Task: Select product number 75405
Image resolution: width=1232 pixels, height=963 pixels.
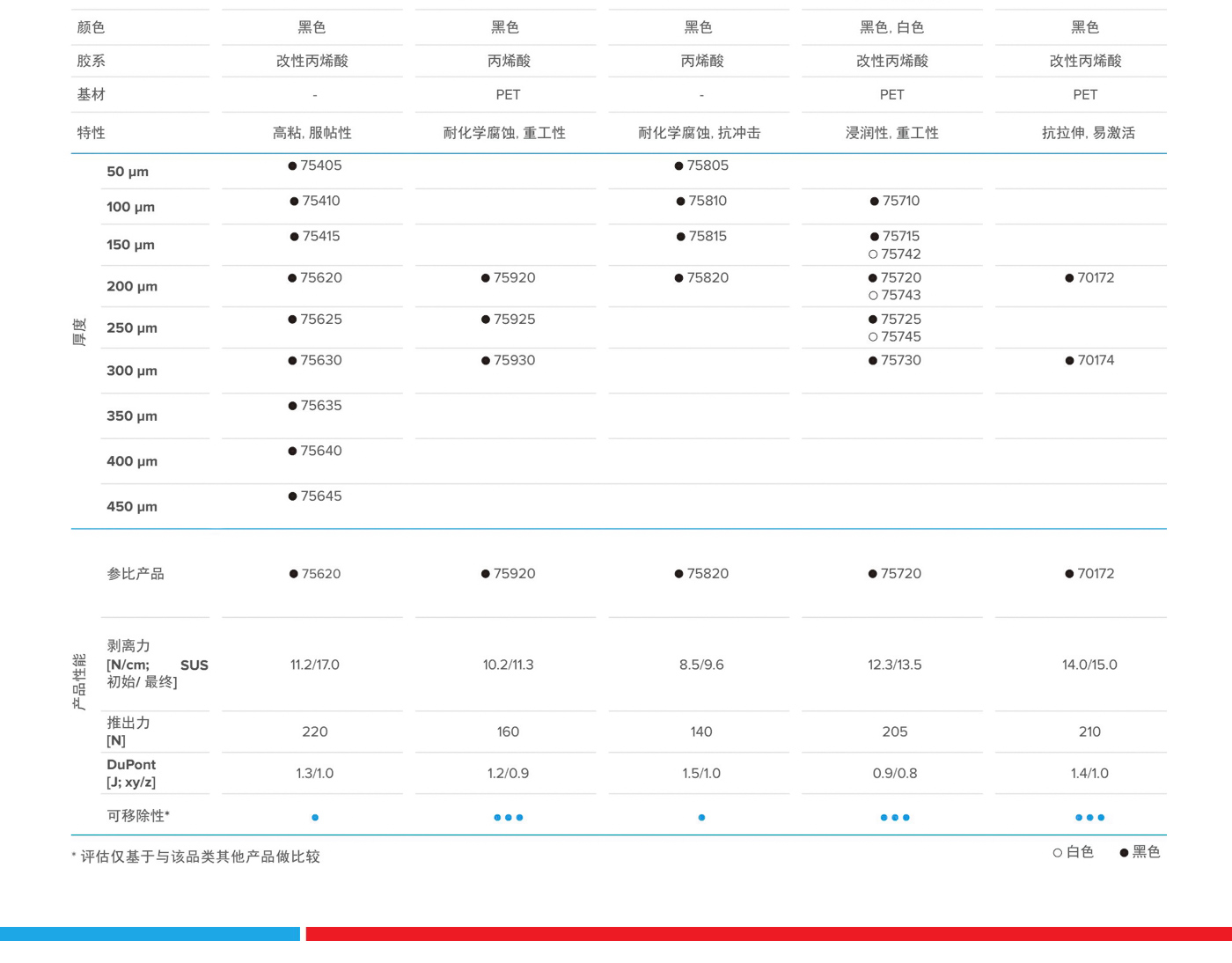Action: [x=315, y=165]
